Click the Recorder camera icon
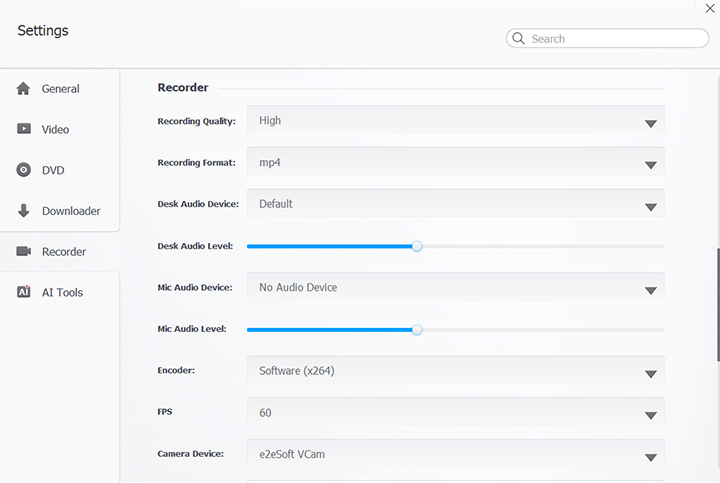Image resolution: width=720 pixels, height=483 pixels. coord(23,251)
